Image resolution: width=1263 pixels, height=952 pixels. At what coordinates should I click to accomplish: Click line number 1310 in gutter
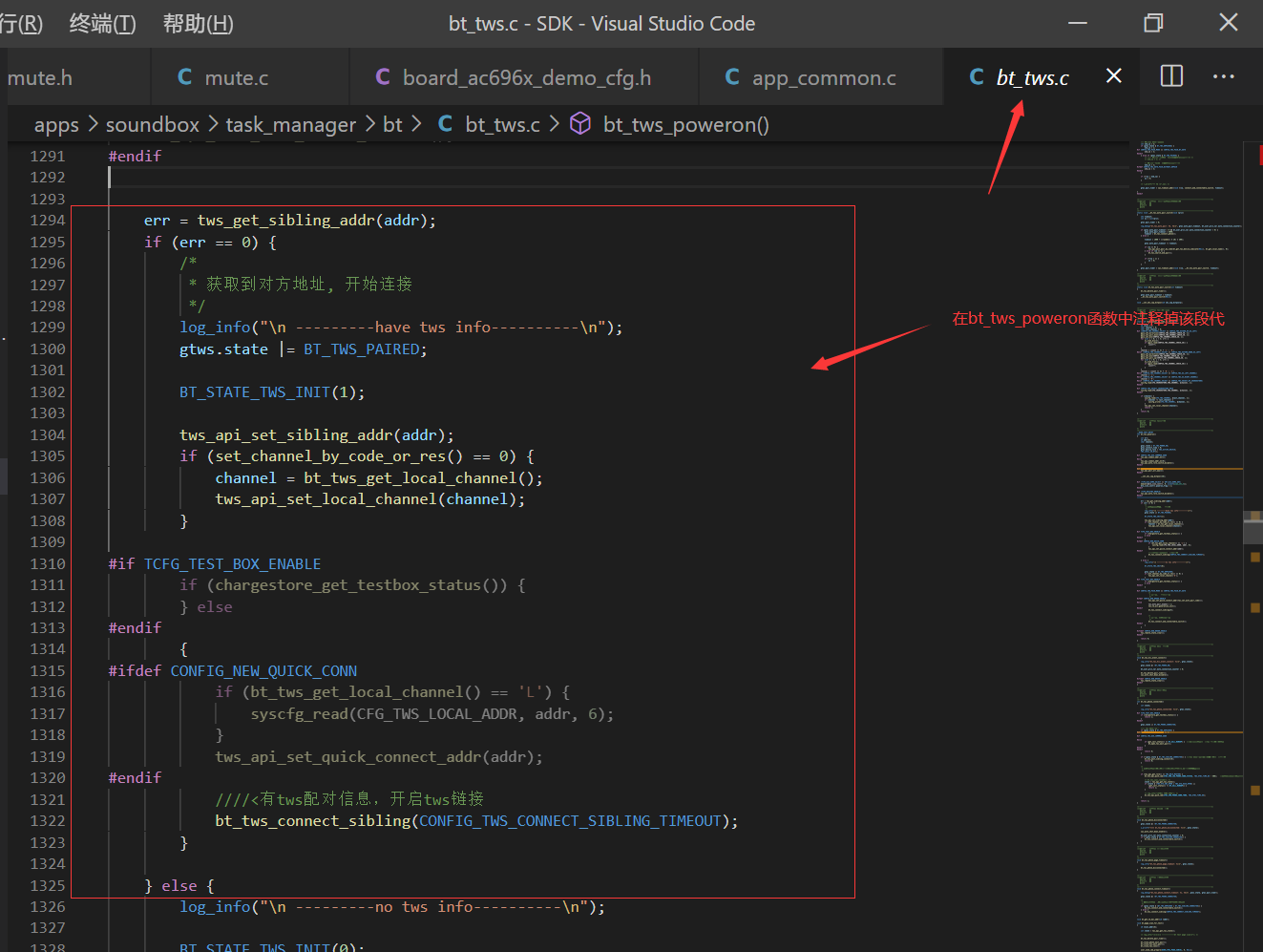48,564
